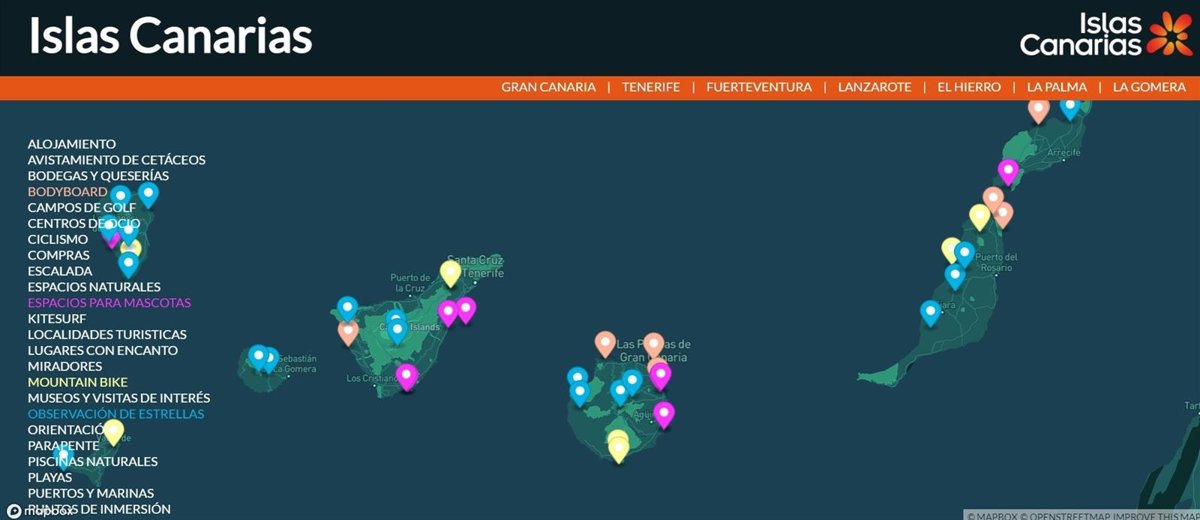Enable the Campos de Golf category
This screenshot has width=1200, height=520.
click(82, 208)
